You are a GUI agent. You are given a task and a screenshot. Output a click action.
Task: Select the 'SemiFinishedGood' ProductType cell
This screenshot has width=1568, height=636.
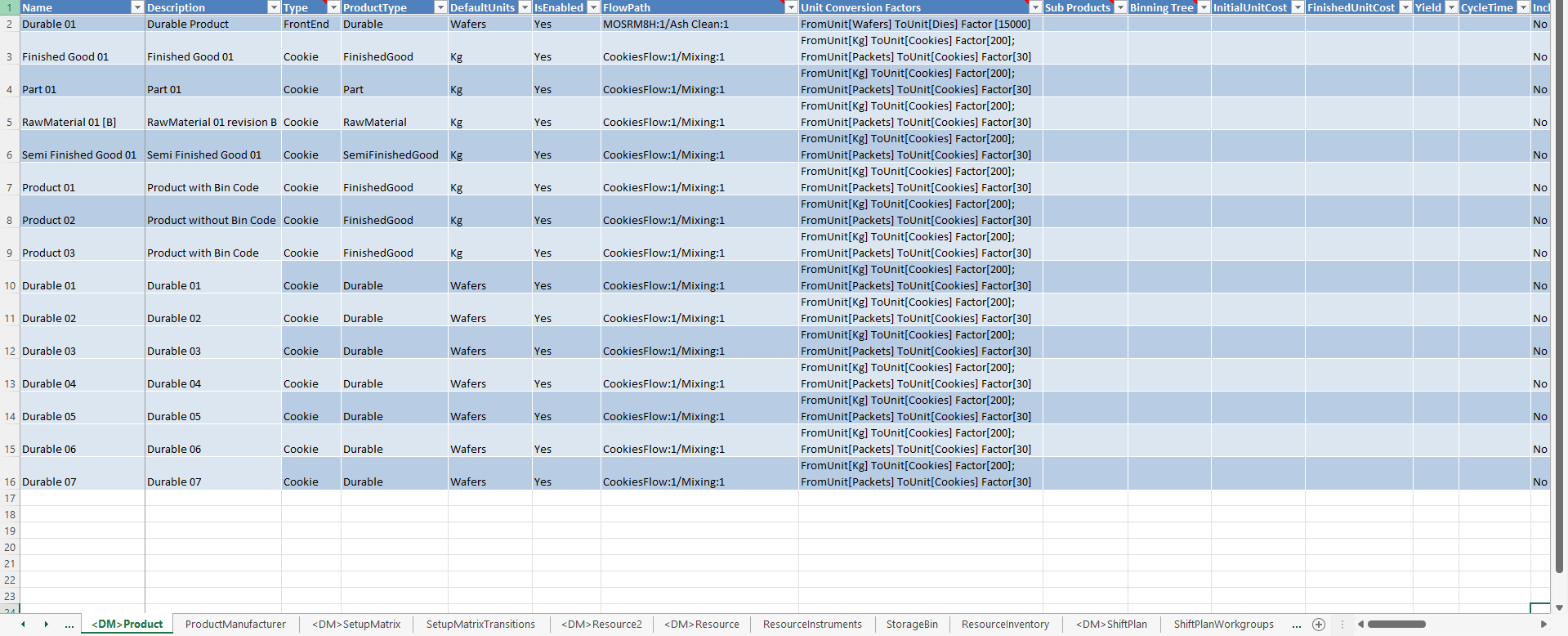pyautogui.click(x=395, y=146)
